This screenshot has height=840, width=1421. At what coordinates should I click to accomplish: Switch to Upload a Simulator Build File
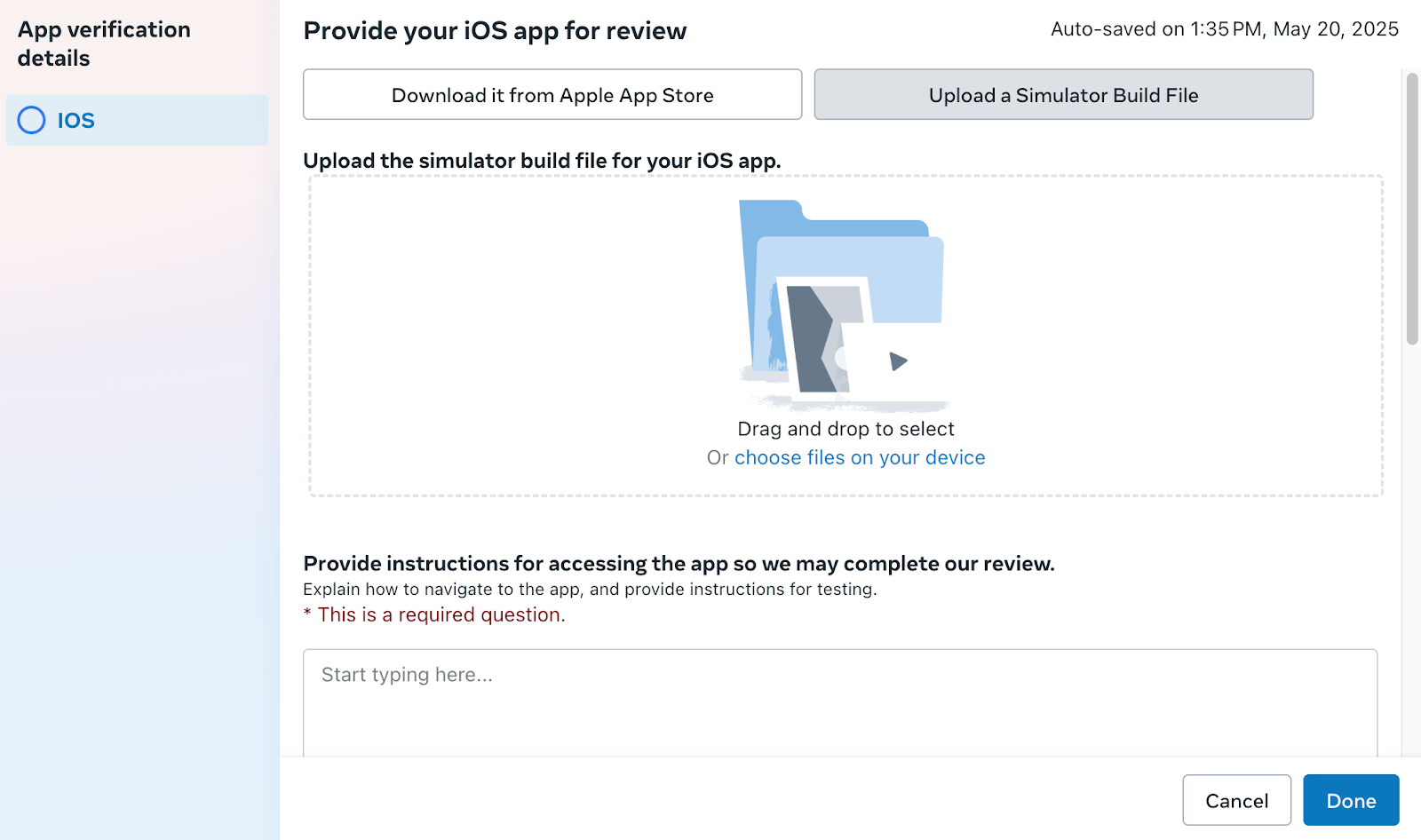click(1063, 94)
